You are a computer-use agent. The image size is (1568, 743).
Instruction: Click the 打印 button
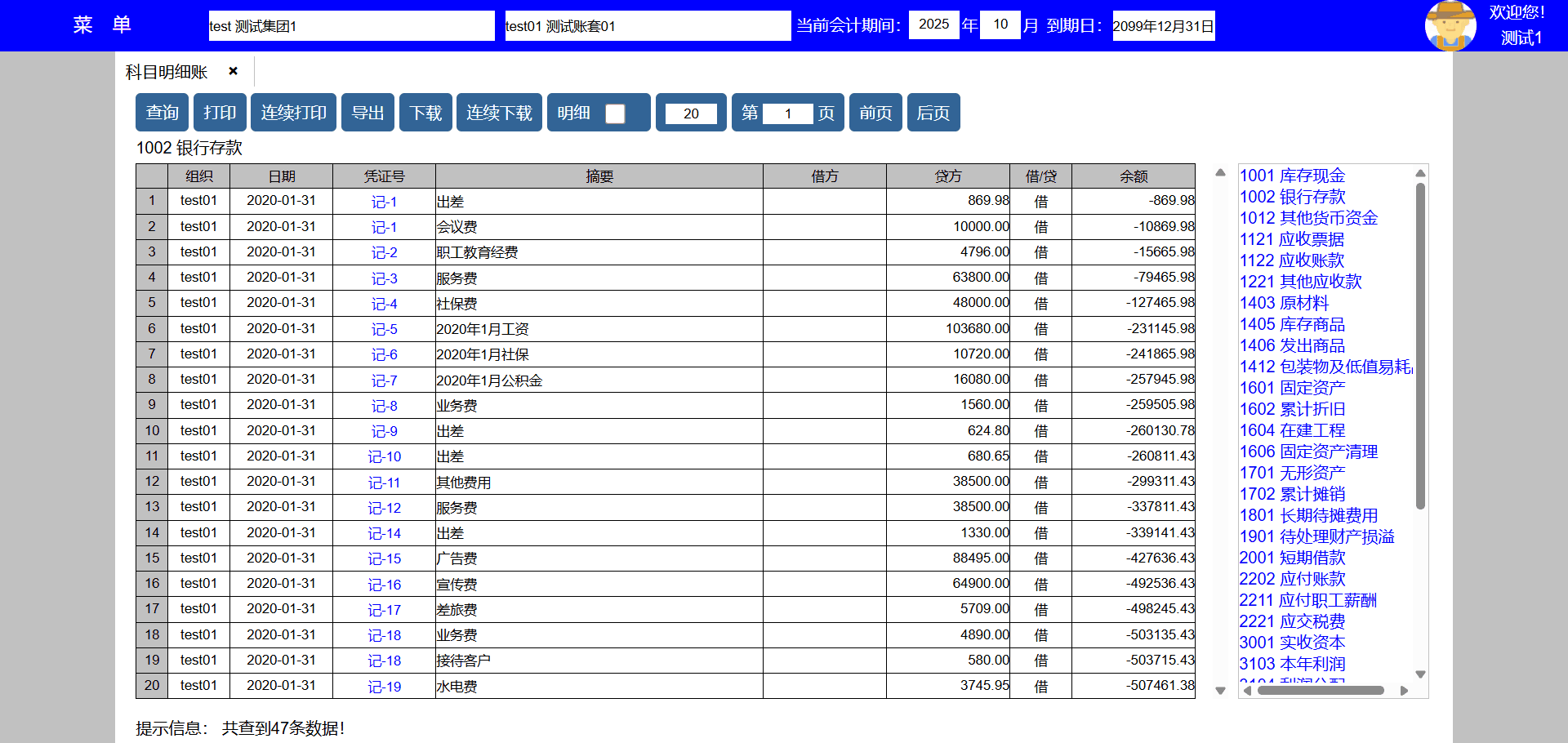pyautogui.click(x=220, y=113)
